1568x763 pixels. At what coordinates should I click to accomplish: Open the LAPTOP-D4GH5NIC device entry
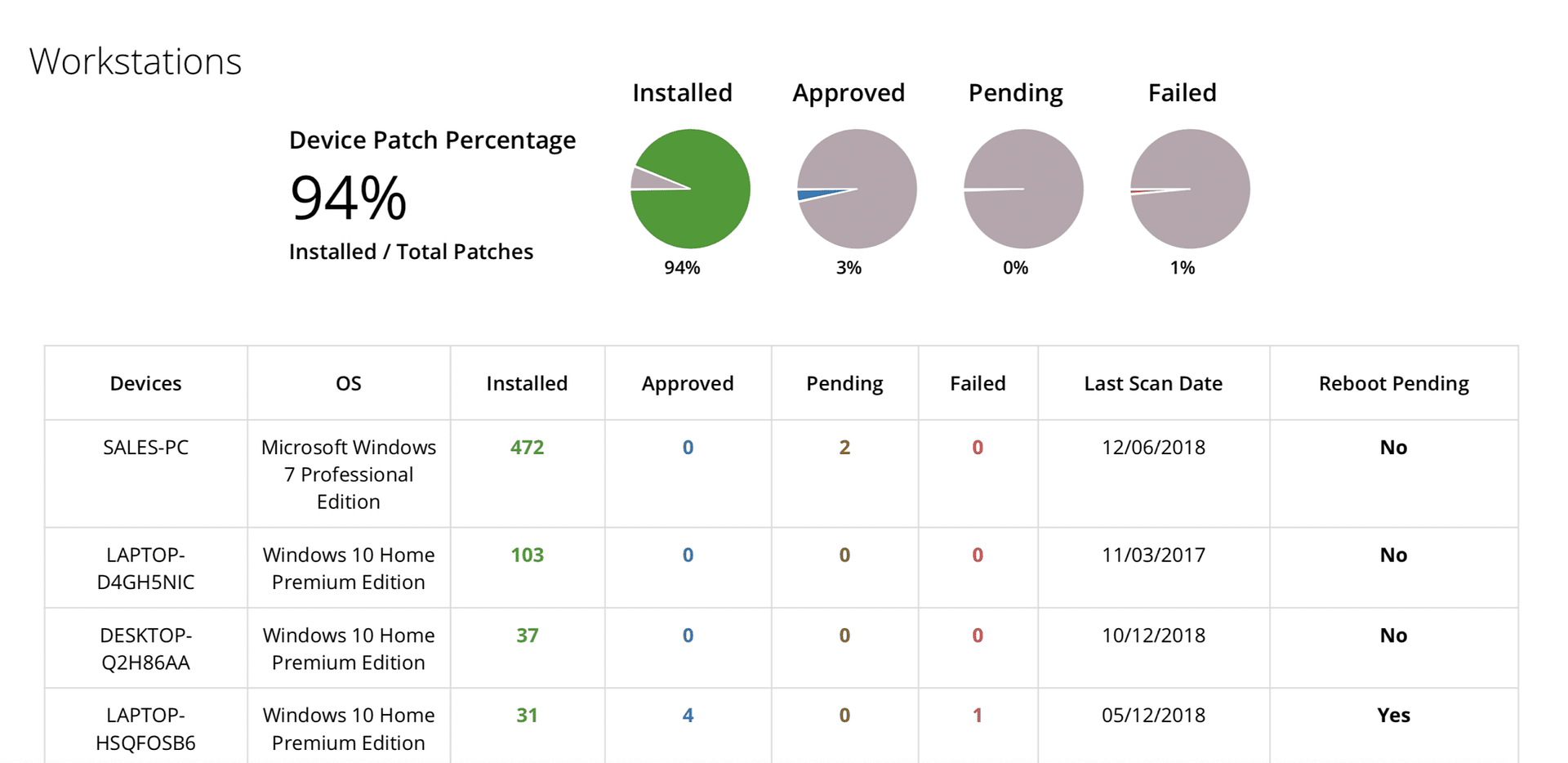tap(145, 568)
